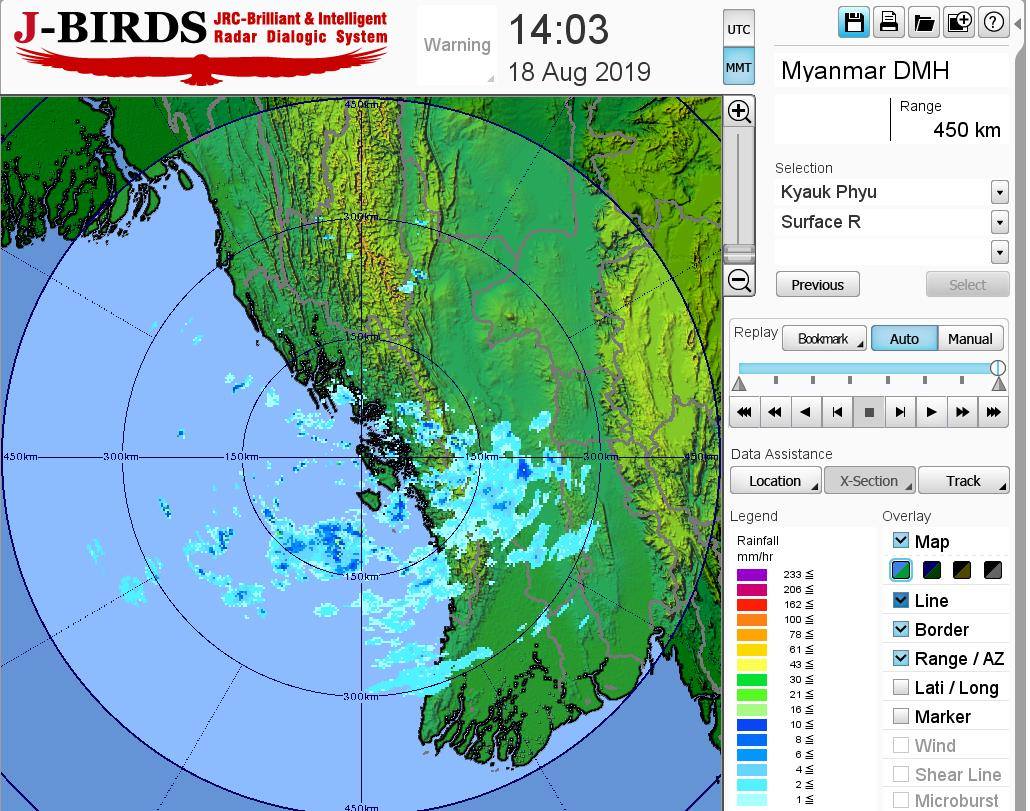Jump to first frame in replay
The height and width of the screenshot is (811, 1030).
pos(744,412)
